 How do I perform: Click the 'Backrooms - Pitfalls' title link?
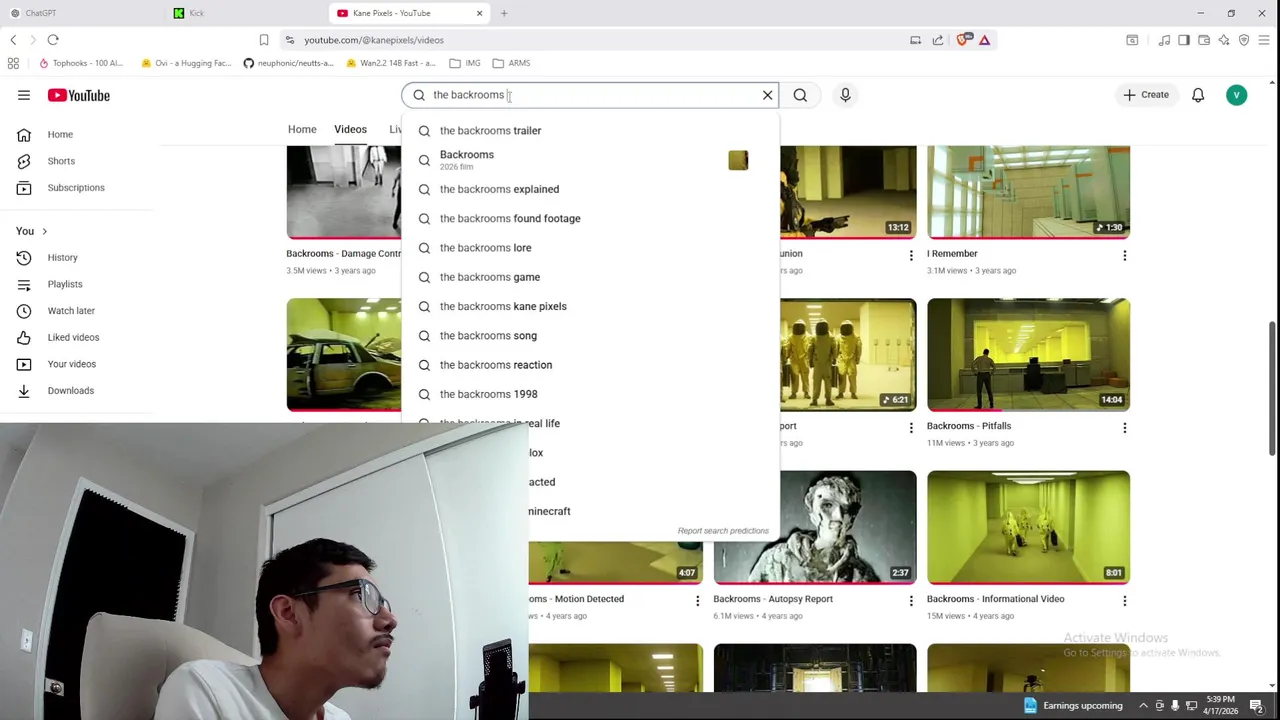(x=968, y=426)
